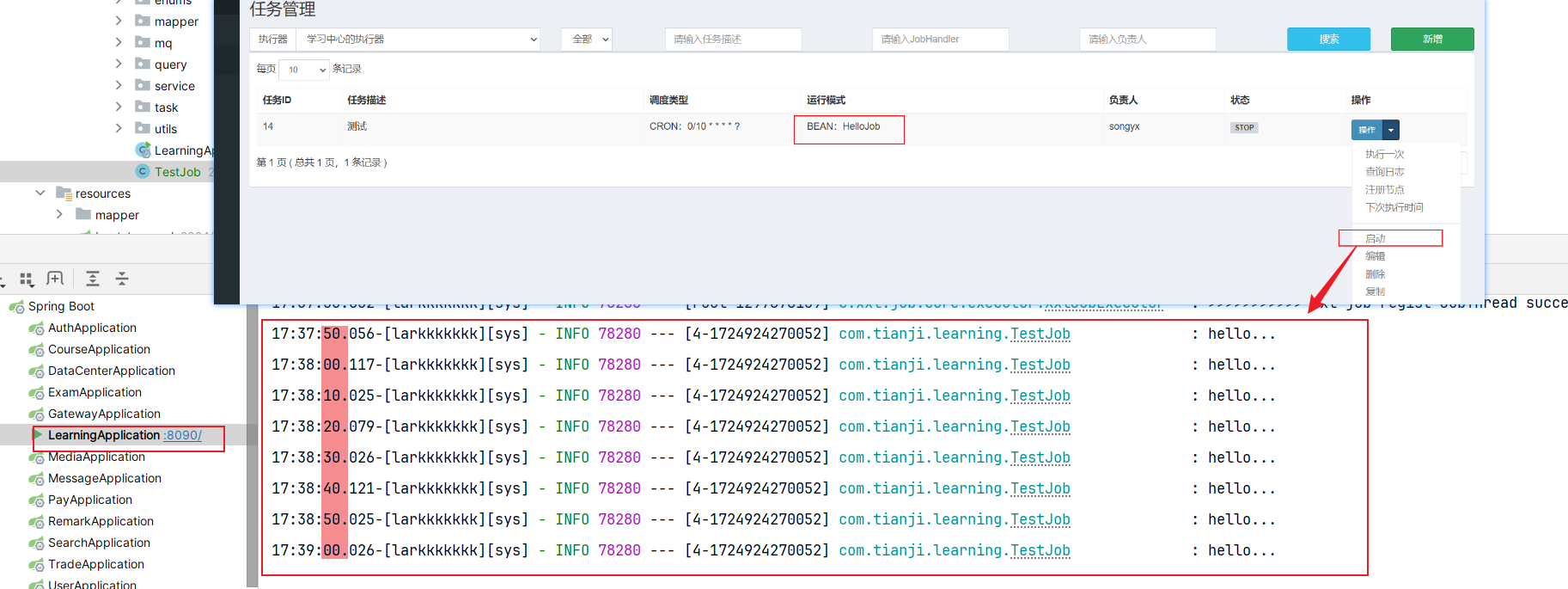Click the Add Service toolbar icon
1568x589 pixels.
(x=55, y=279)
